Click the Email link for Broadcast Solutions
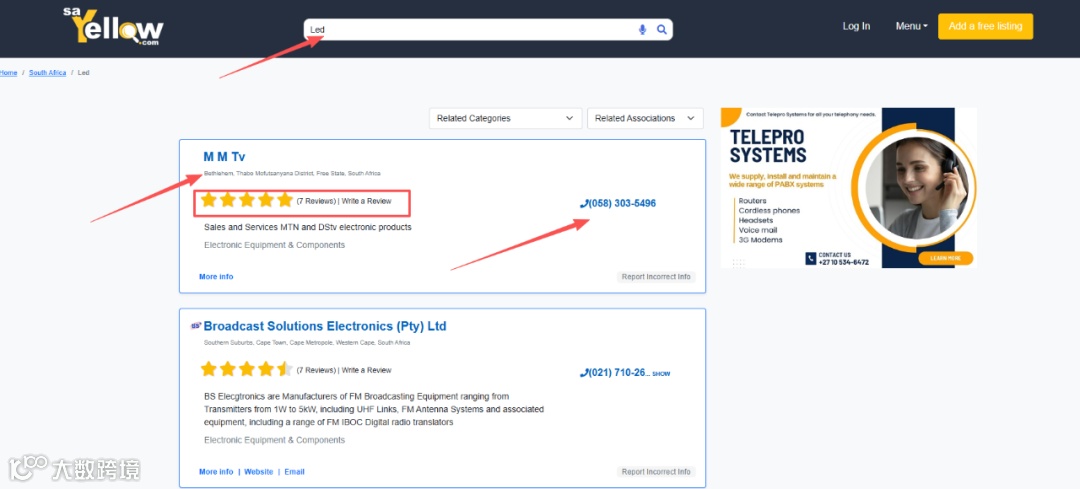Image resolution: width=1080 pixels, height=489 pixels. tap(295, 472)
